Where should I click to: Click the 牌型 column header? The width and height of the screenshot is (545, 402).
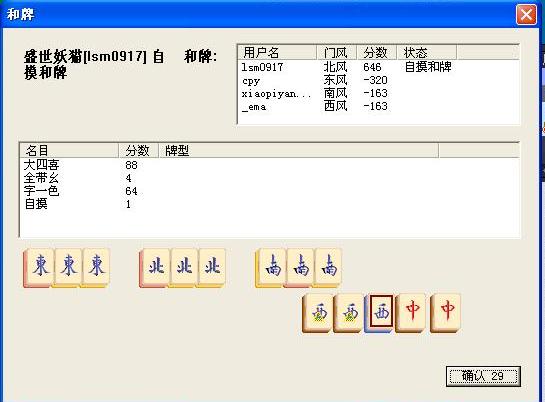[x=299, y=150]
